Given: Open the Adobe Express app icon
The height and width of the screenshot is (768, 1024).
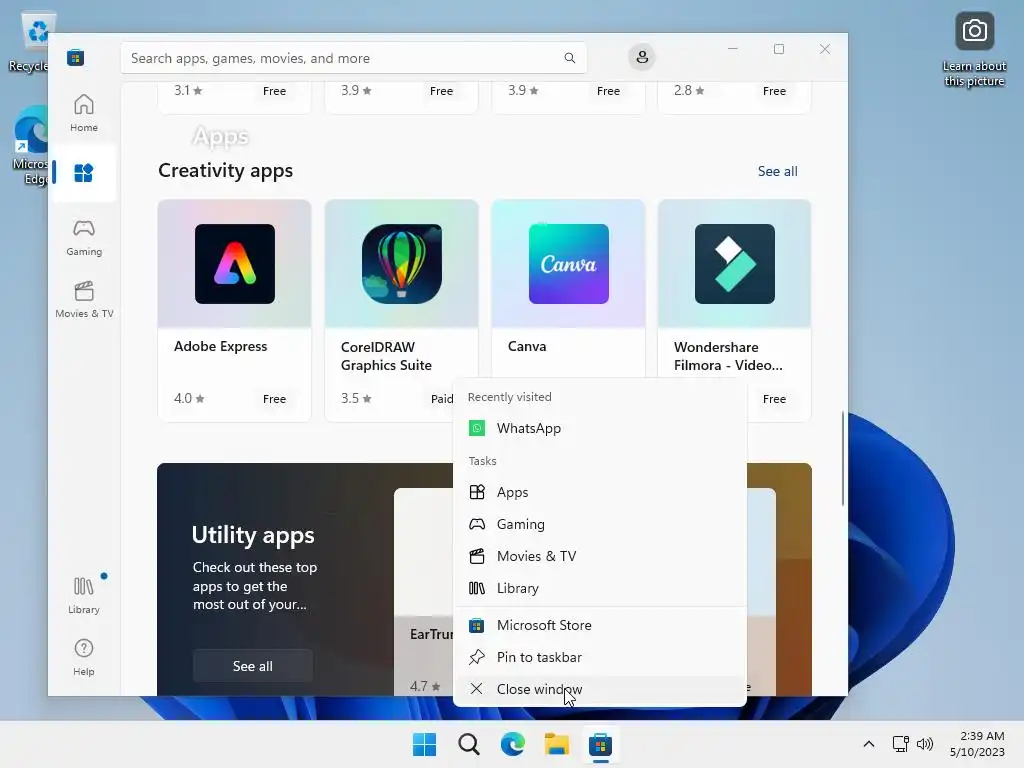Looking at the screenshot, I should (234, 264).
